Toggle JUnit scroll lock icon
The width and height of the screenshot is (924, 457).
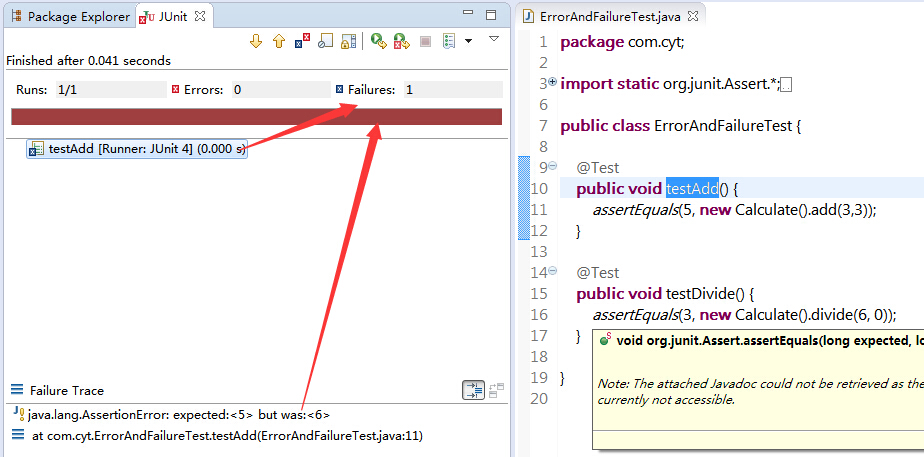tap(349, 41)
